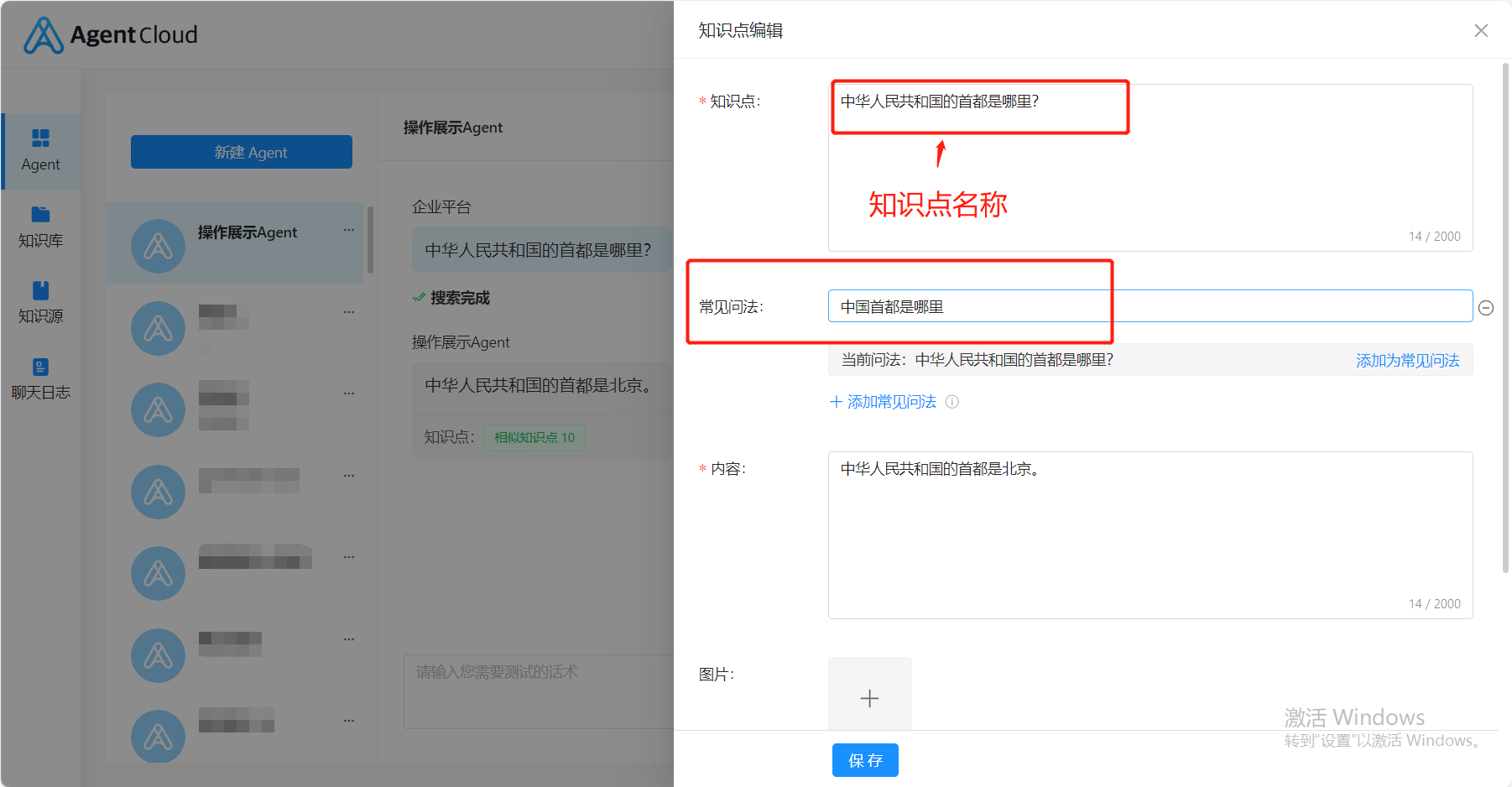The width and height of the screenshot is (1512, 787).
Task: Open more options for the sixth agent
Action: click(x=349, y=639)
